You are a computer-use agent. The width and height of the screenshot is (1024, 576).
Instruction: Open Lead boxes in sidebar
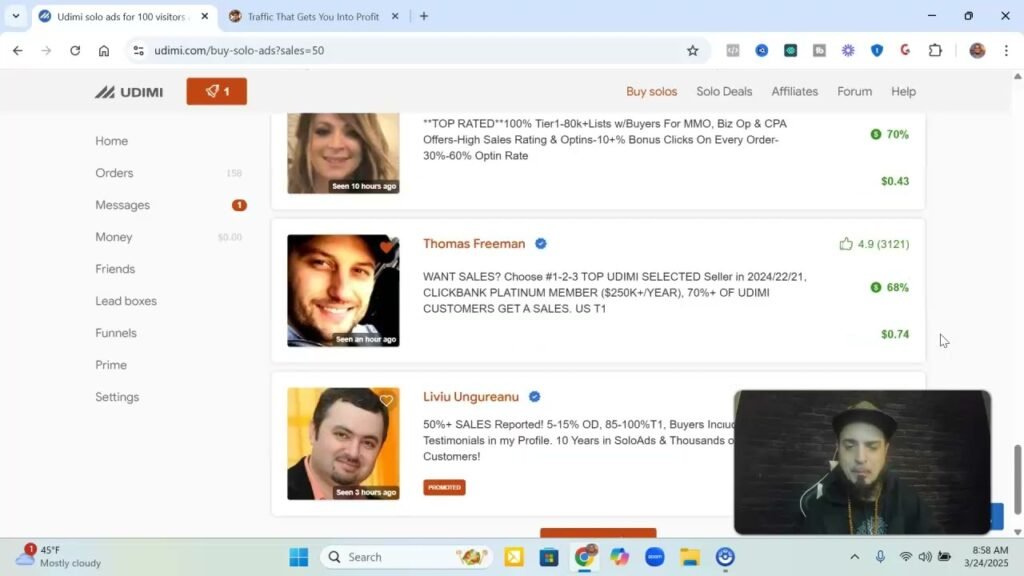click(126, 301)
